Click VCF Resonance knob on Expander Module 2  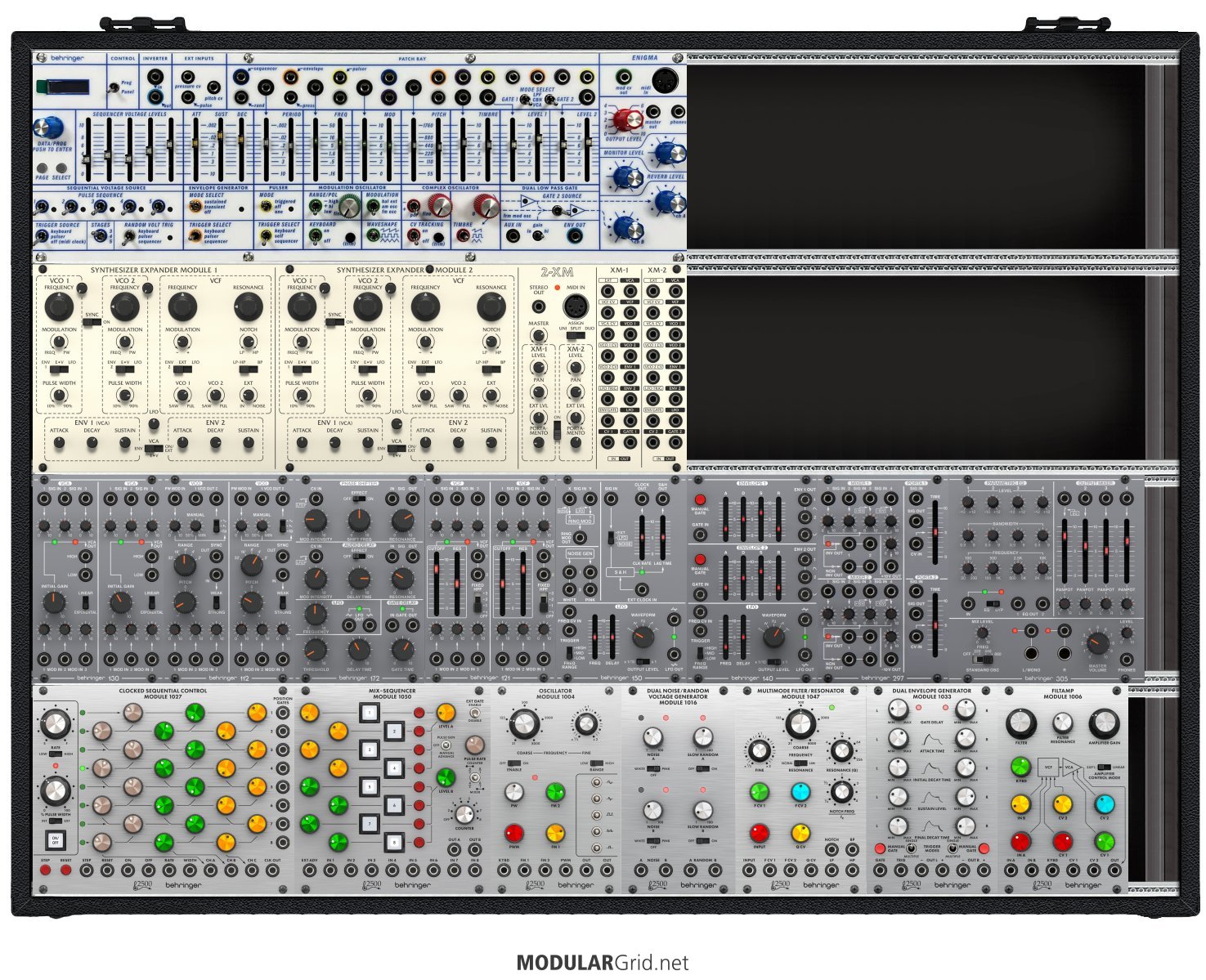[x=491, y=307]
